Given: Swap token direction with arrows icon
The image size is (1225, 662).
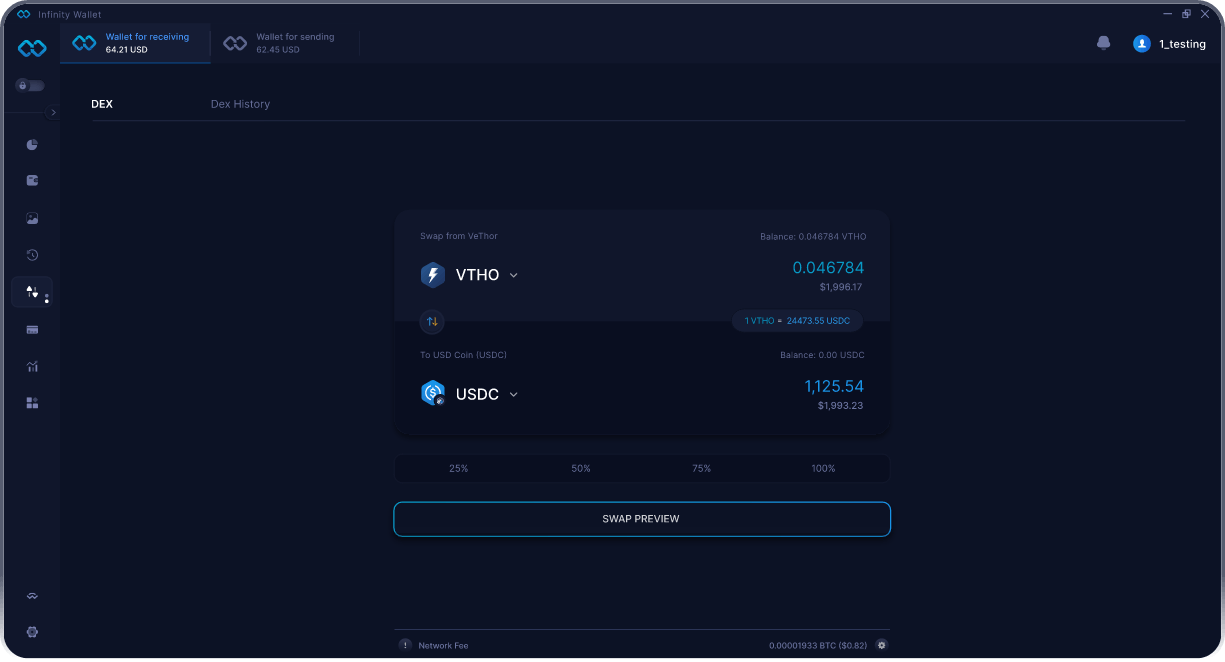Looking at the screenshot, I should click(x=432, y=322).
